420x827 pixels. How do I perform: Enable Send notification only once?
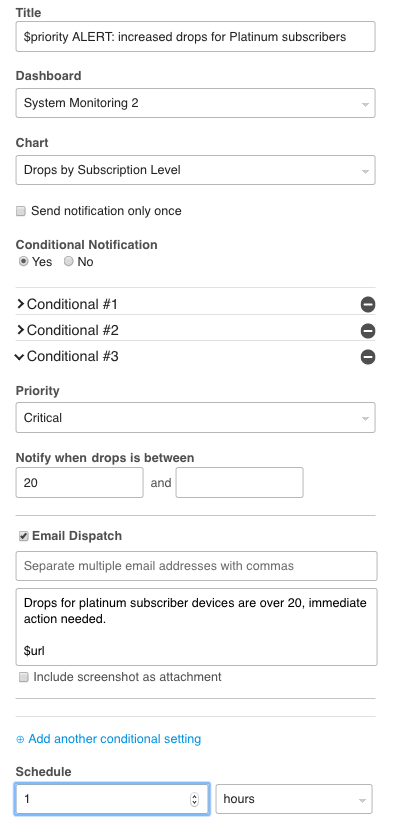tap(21, 211)
